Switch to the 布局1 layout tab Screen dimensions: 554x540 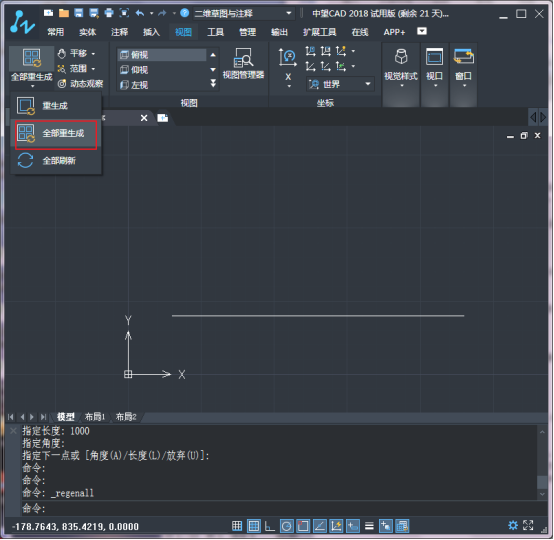(95, 417)
